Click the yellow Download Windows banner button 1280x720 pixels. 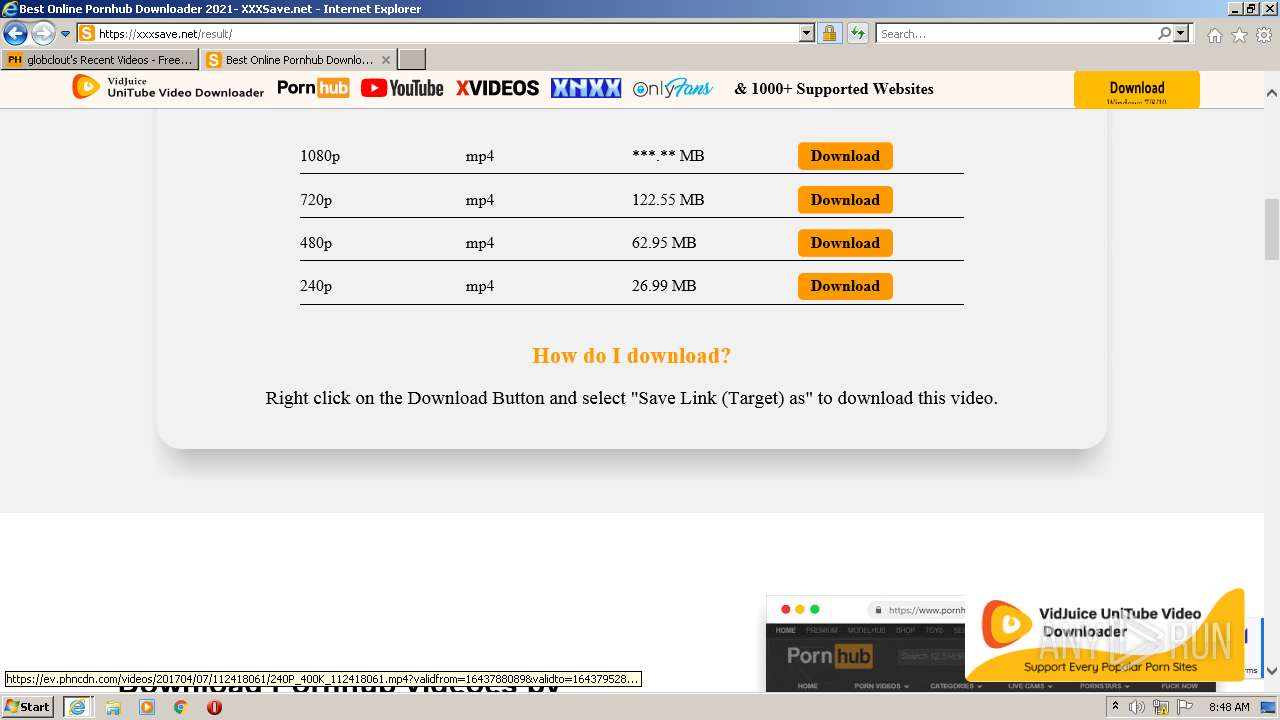(x=1136, y=89)
